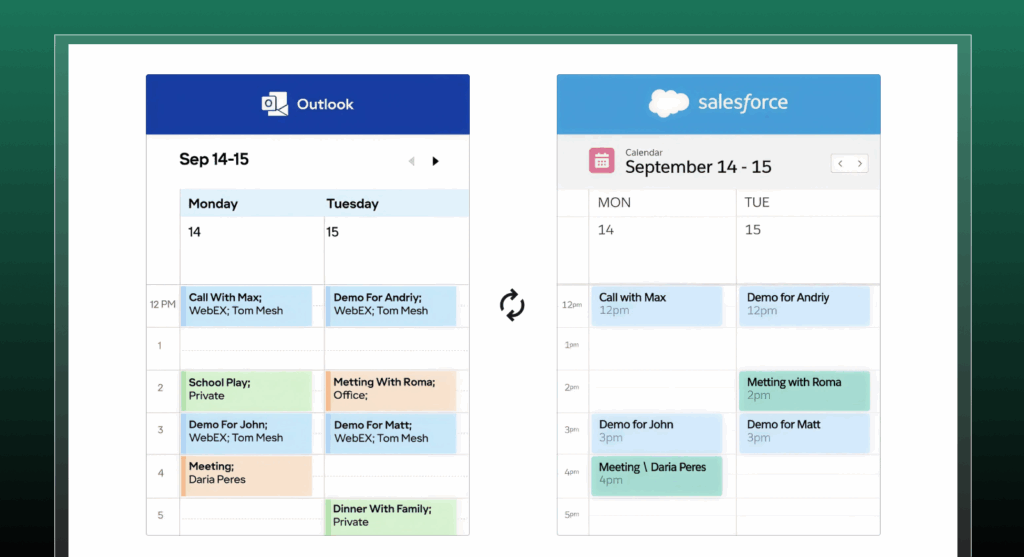This screenshot has height=557, width=1024.
Task: Click Salesforce next date range chevron
Action: tap(859, 163)
